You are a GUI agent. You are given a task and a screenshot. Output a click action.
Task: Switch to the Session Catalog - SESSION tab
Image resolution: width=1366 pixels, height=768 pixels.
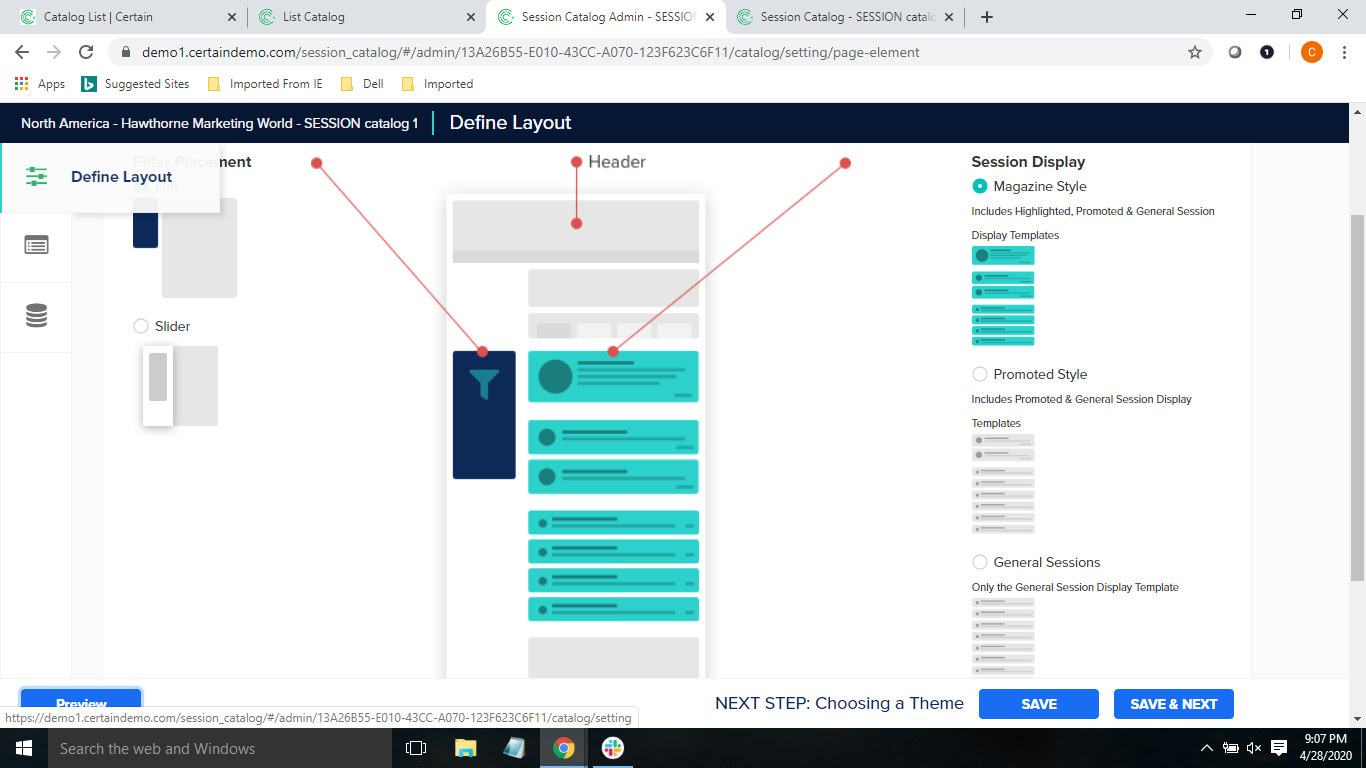click(848, 17)
